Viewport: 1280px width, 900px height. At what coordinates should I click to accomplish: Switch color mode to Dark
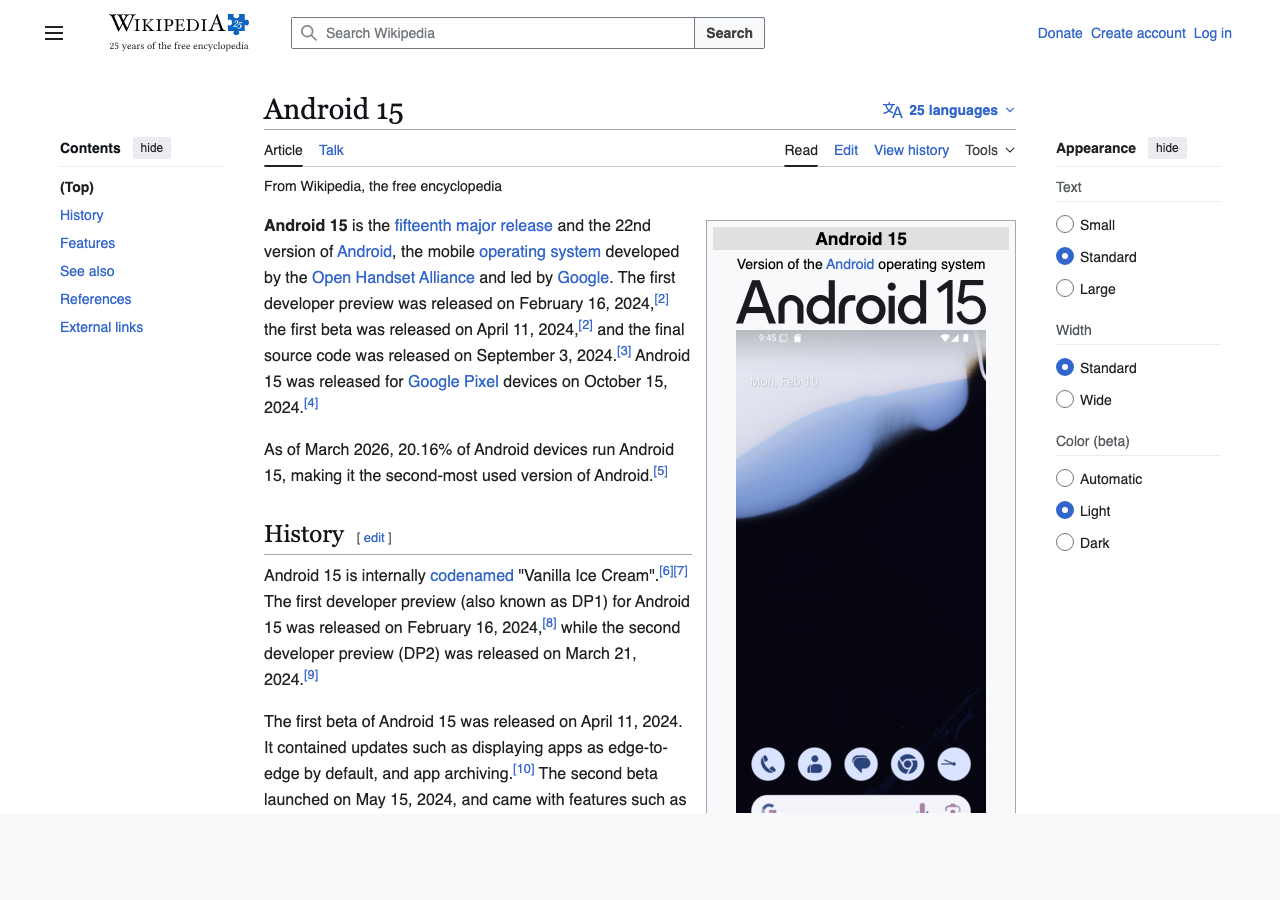coord(1063,542)
